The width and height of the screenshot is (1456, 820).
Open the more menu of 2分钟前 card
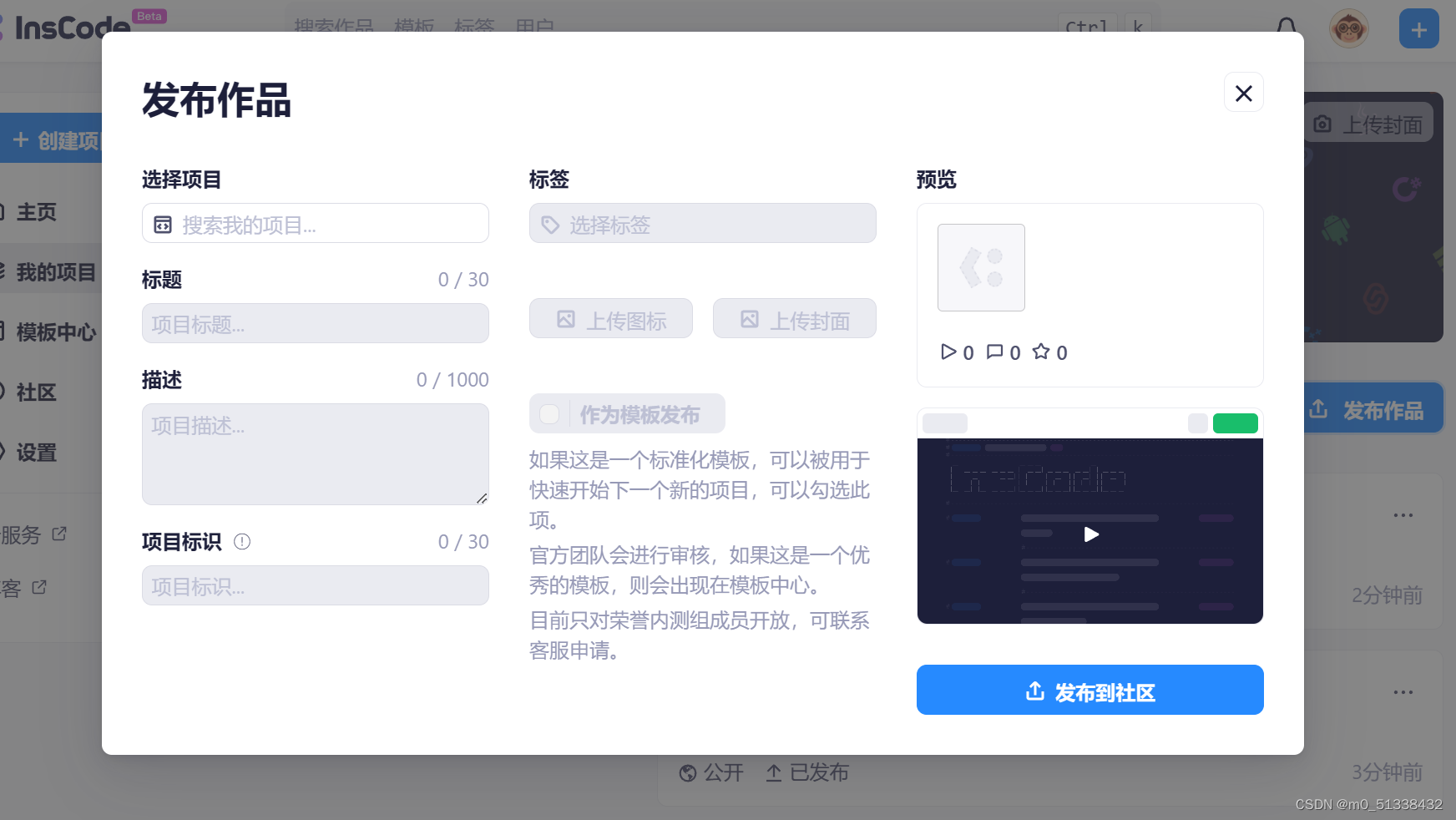pos(1403,515)
